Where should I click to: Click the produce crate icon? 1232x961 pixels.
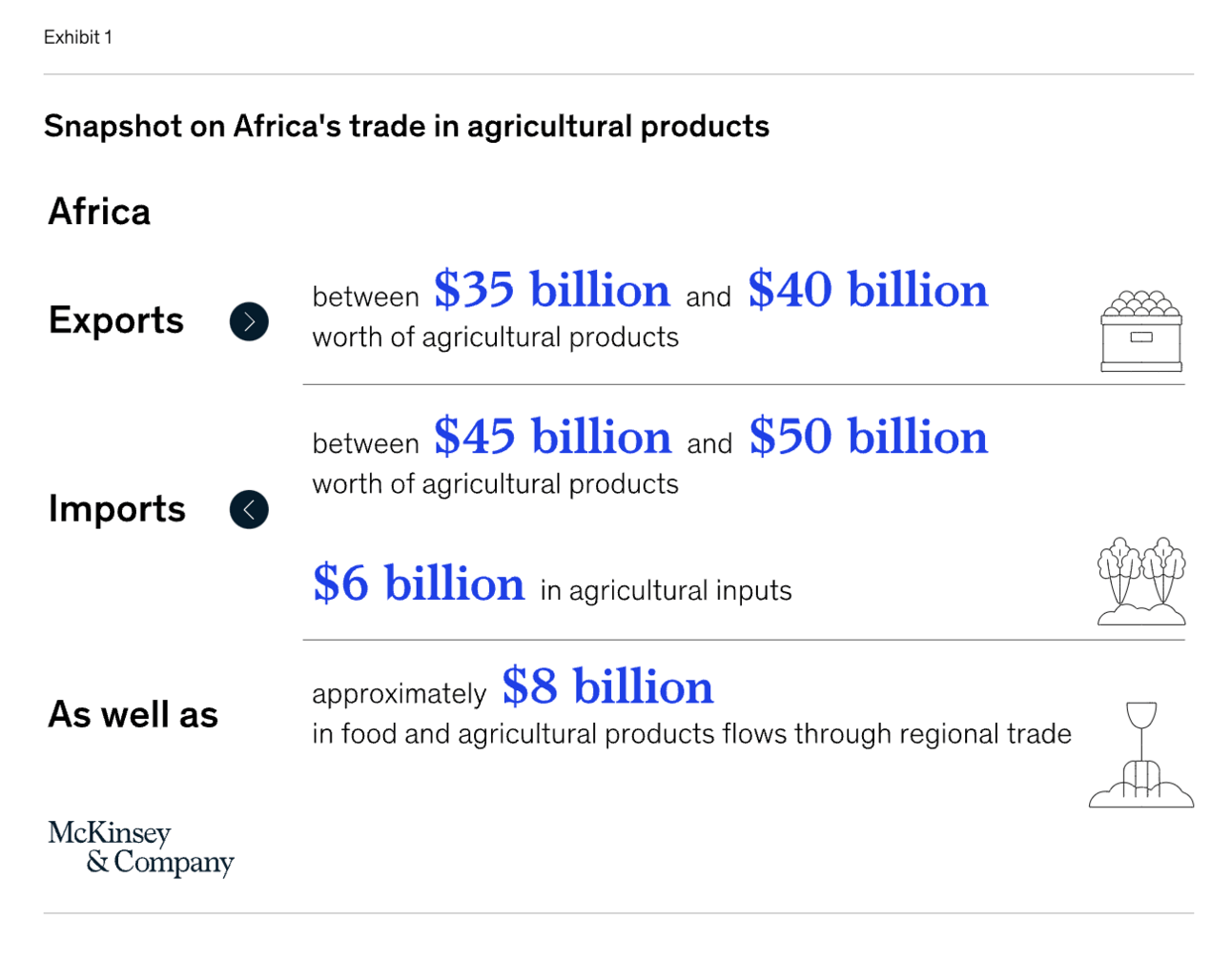[1141, 331]
